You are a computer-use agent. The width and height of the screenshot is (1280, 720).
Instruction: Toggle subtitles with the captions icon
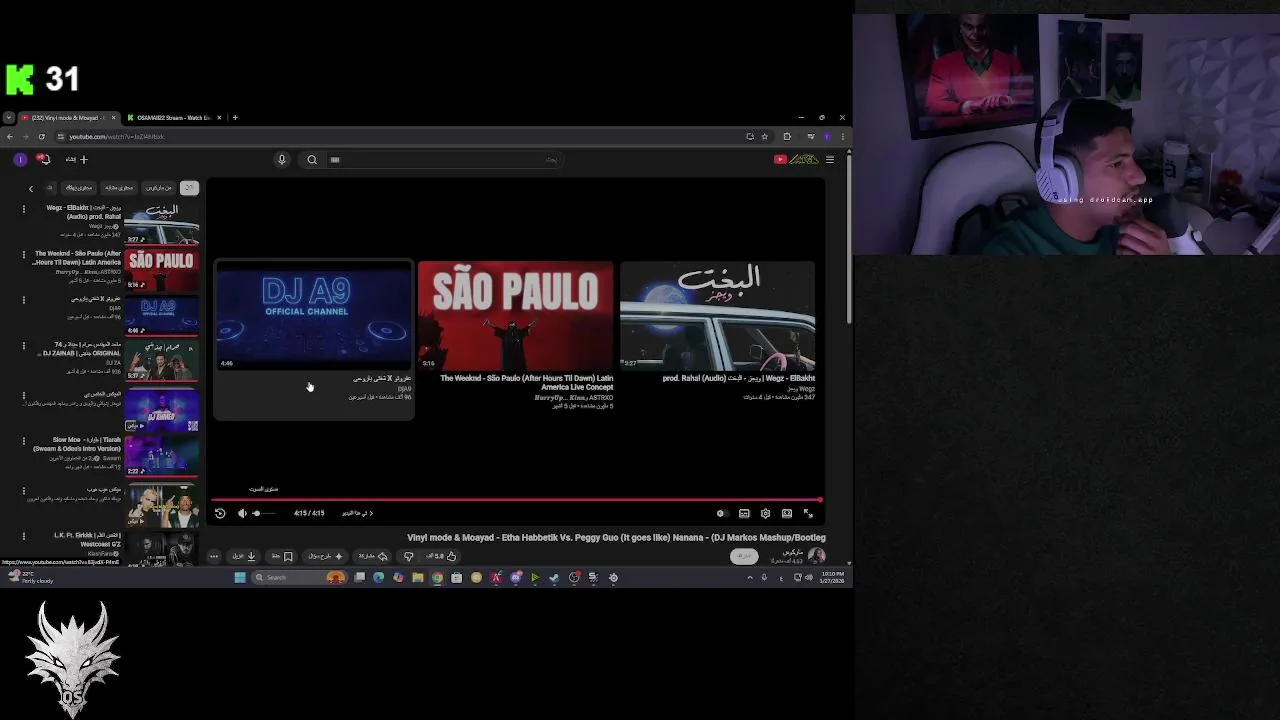click(744, 513)
